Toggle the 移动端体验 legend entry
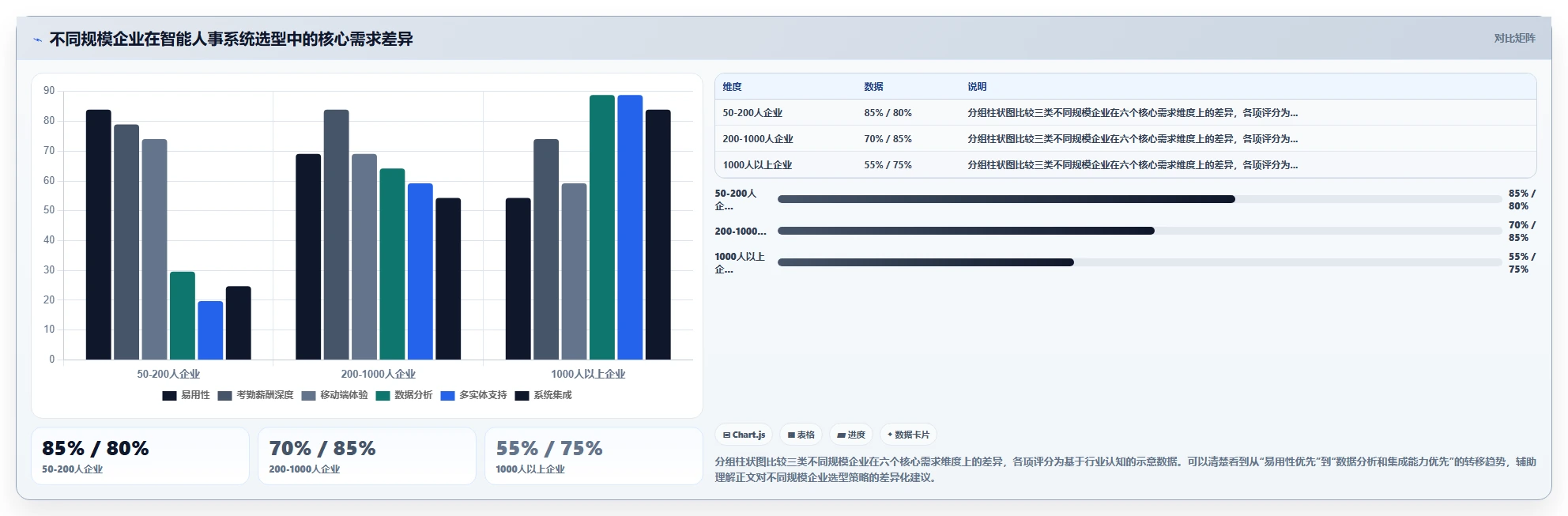 [x=334, y=396]
